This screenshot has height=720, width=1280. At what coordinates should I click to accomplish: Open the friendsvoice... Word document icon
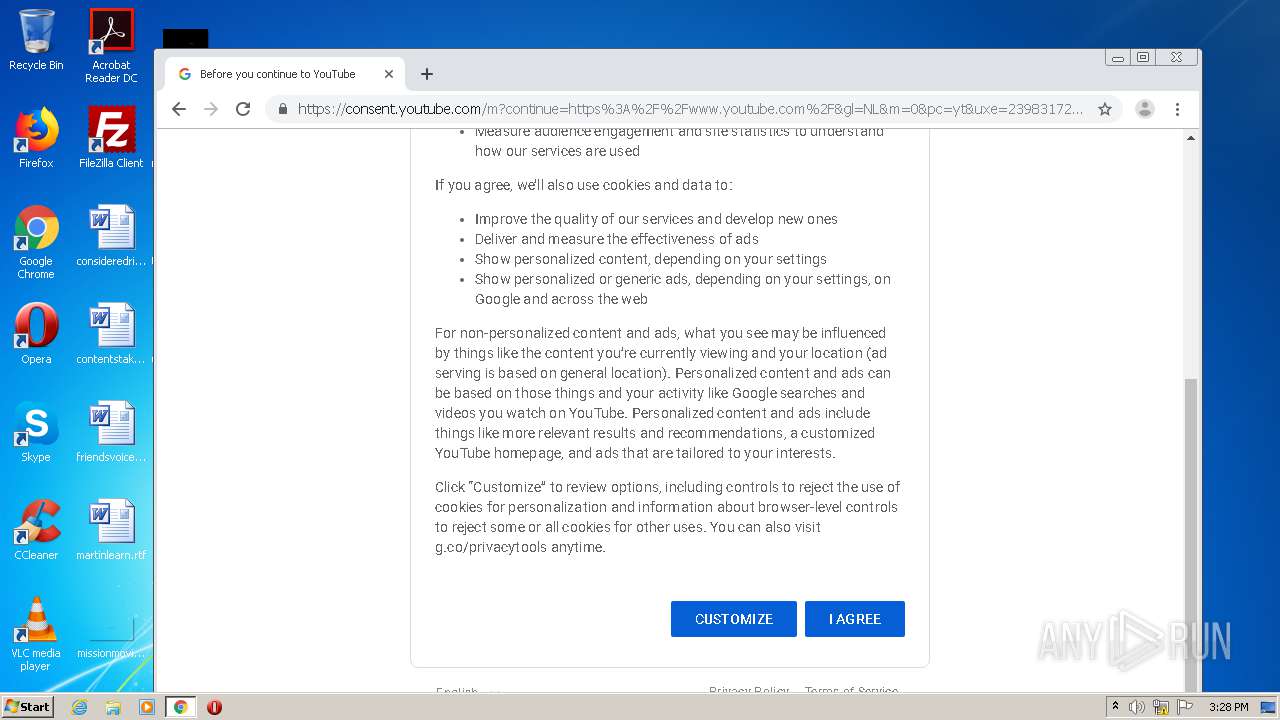click(111, 433)
